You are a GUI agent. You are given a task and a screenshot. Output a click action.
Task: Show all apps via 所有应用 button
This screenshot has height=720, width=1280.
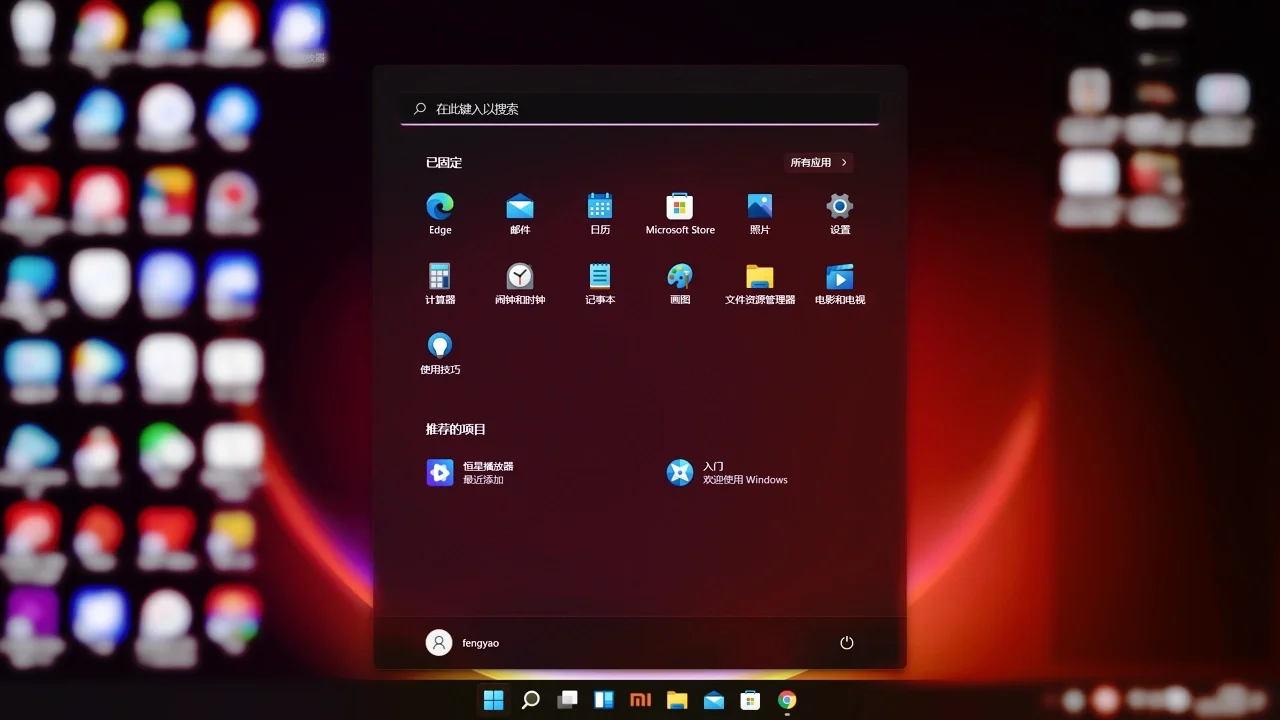819,163
